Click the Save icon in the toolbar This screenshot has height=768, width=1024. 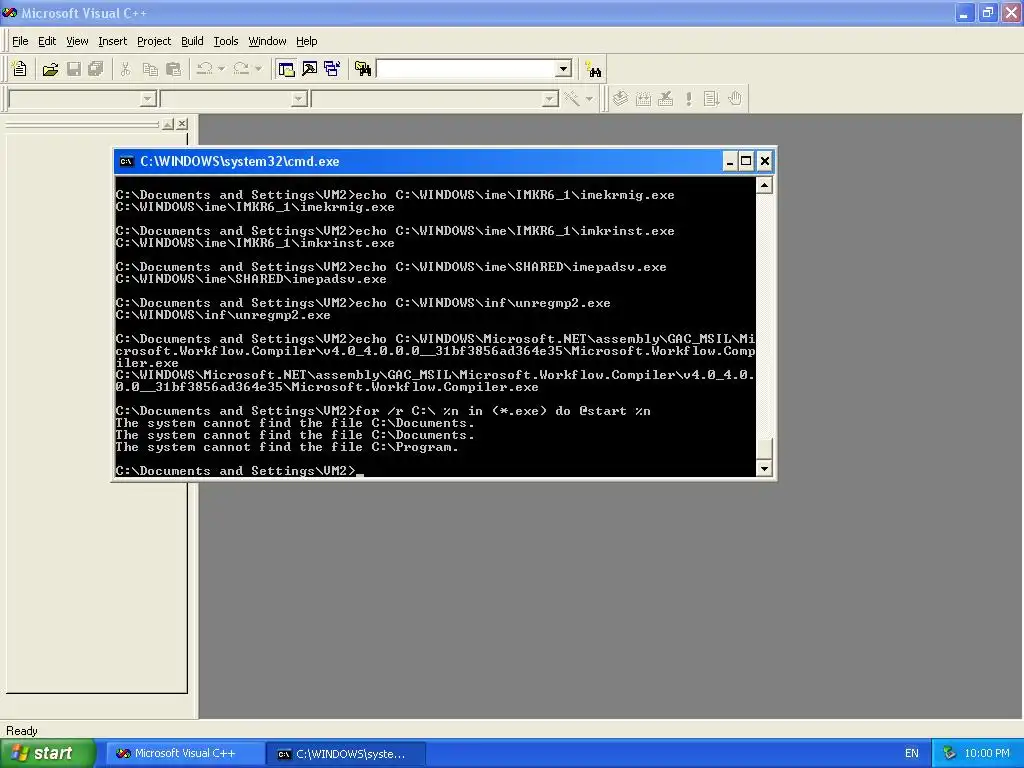(x=74, y=69)
